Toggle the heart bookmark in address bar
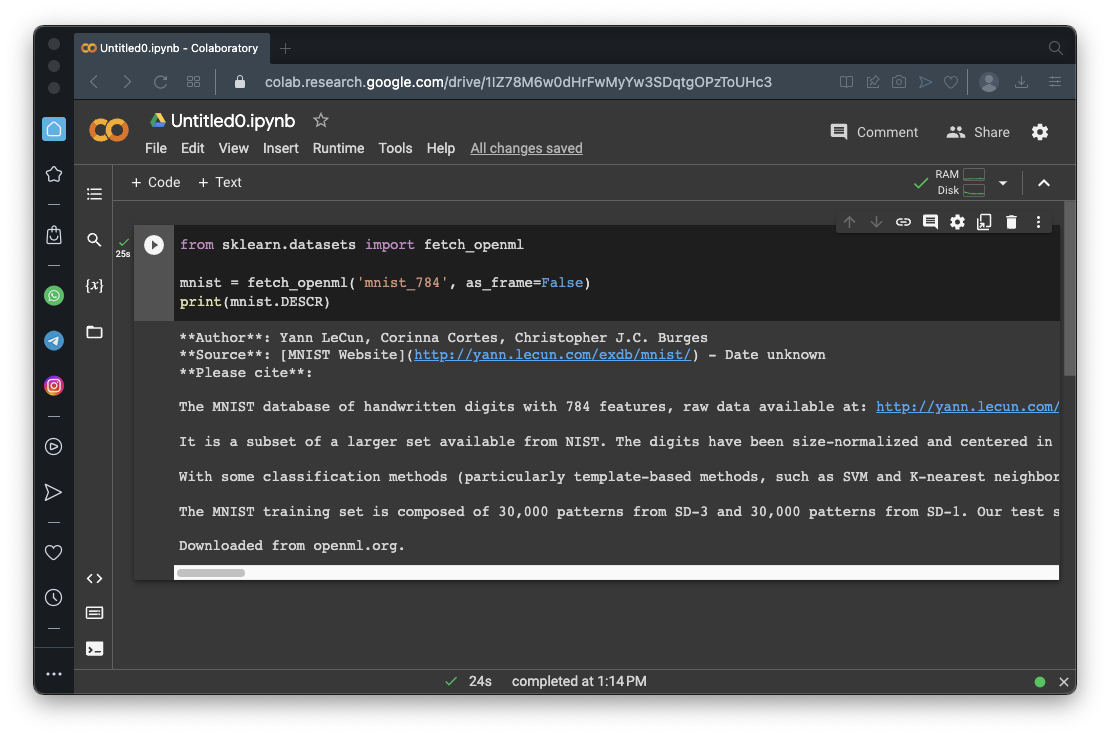Viewport: 1110px width, 736px height. pos(951,82)
